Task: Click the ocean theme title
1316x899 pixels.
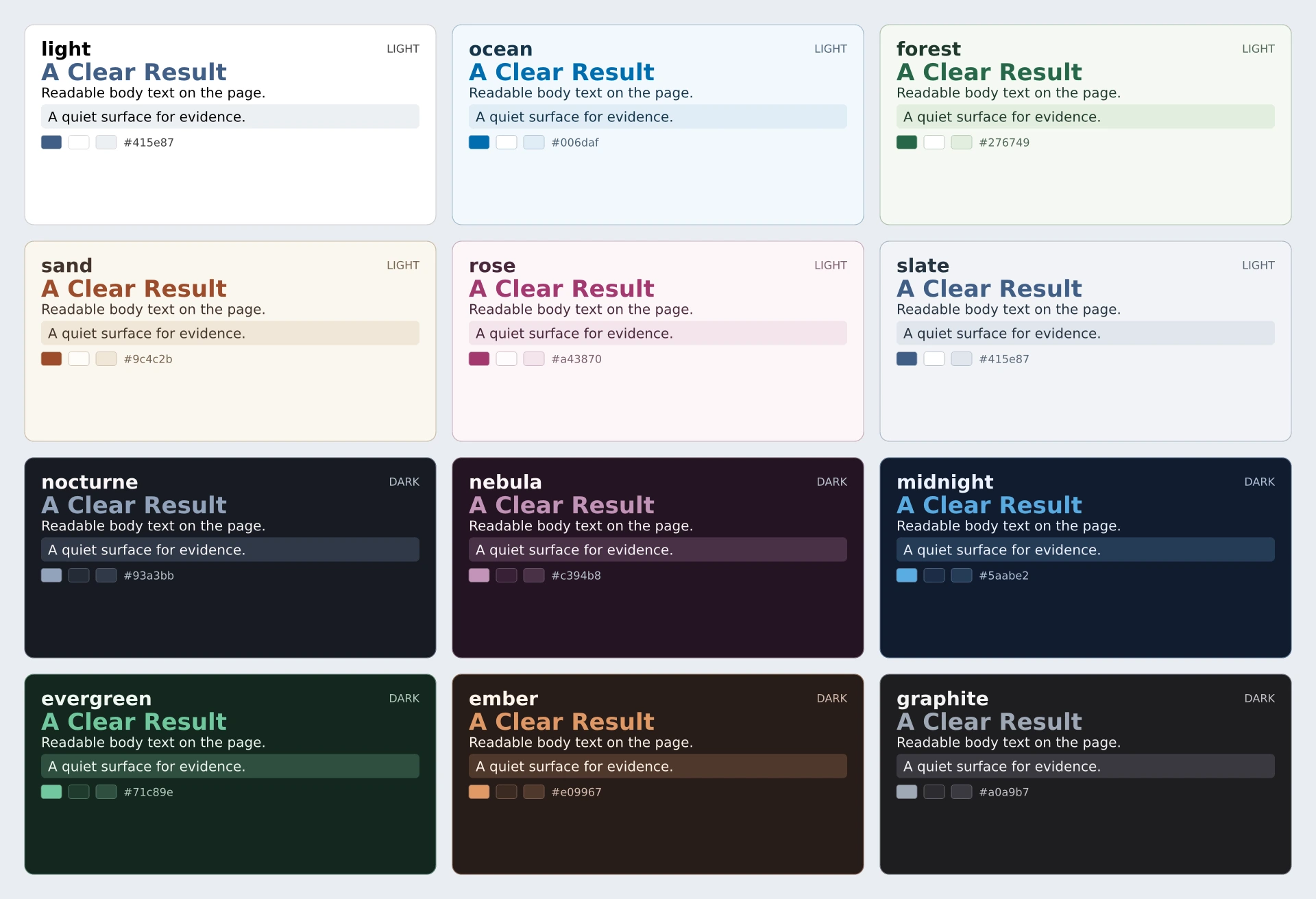Action: (500, 49)
